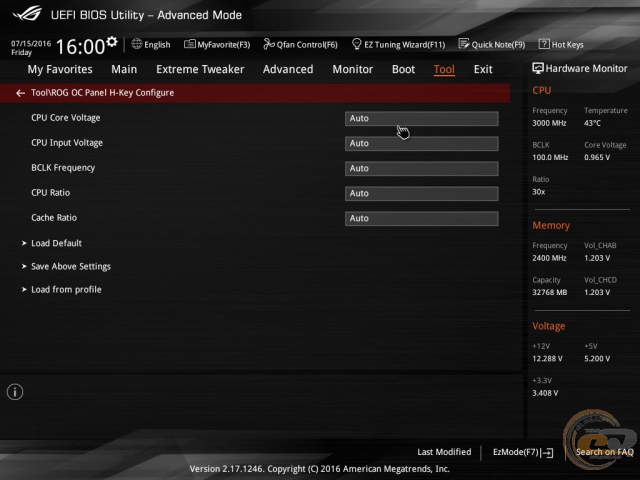This screenshot has width=640, height=480.
Task: Open the BCLK Frequency Auto field
Action: tap(422, 169)
